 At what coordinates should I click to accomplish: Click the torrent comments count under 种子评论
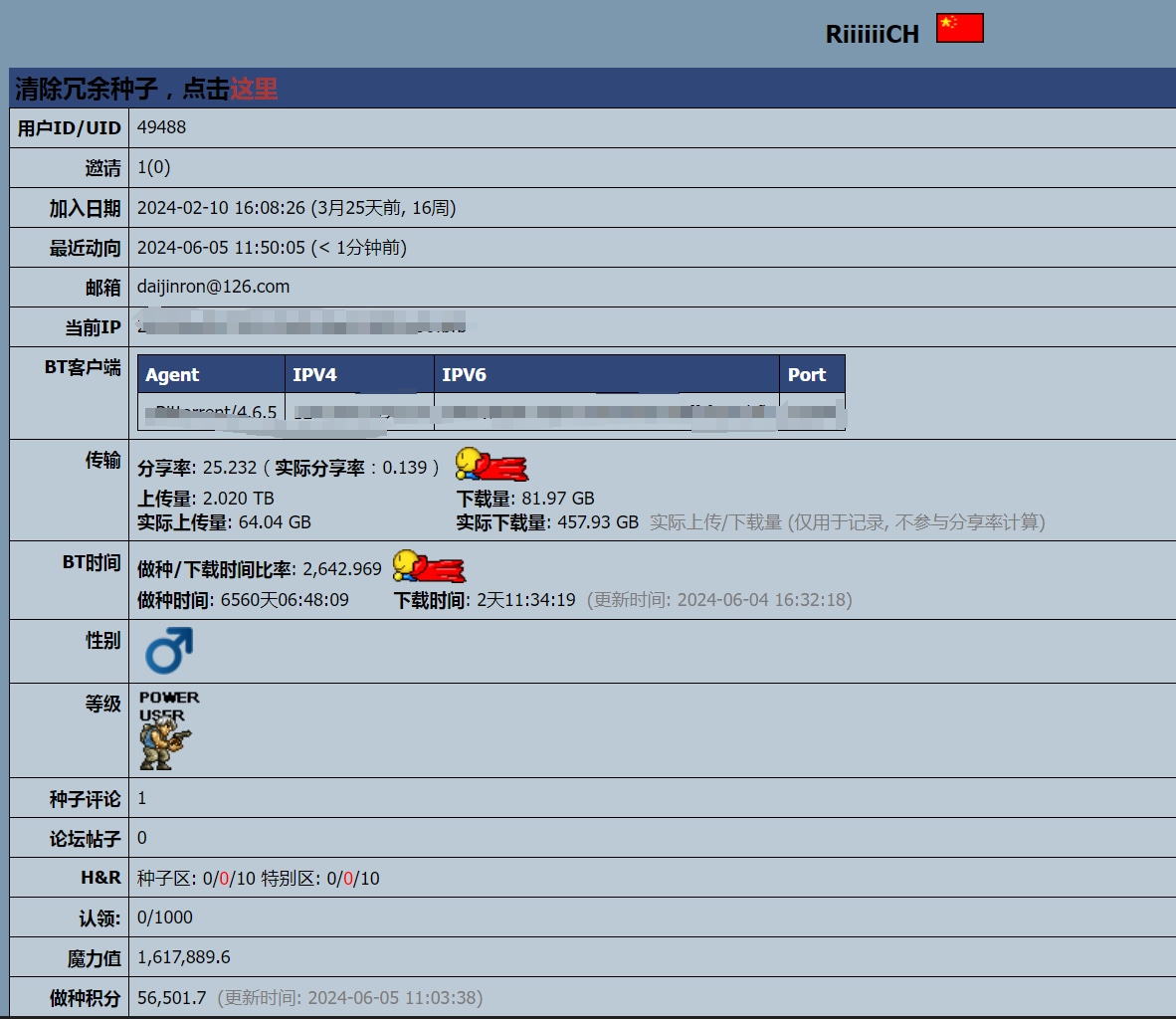click(x=142, y=798)
